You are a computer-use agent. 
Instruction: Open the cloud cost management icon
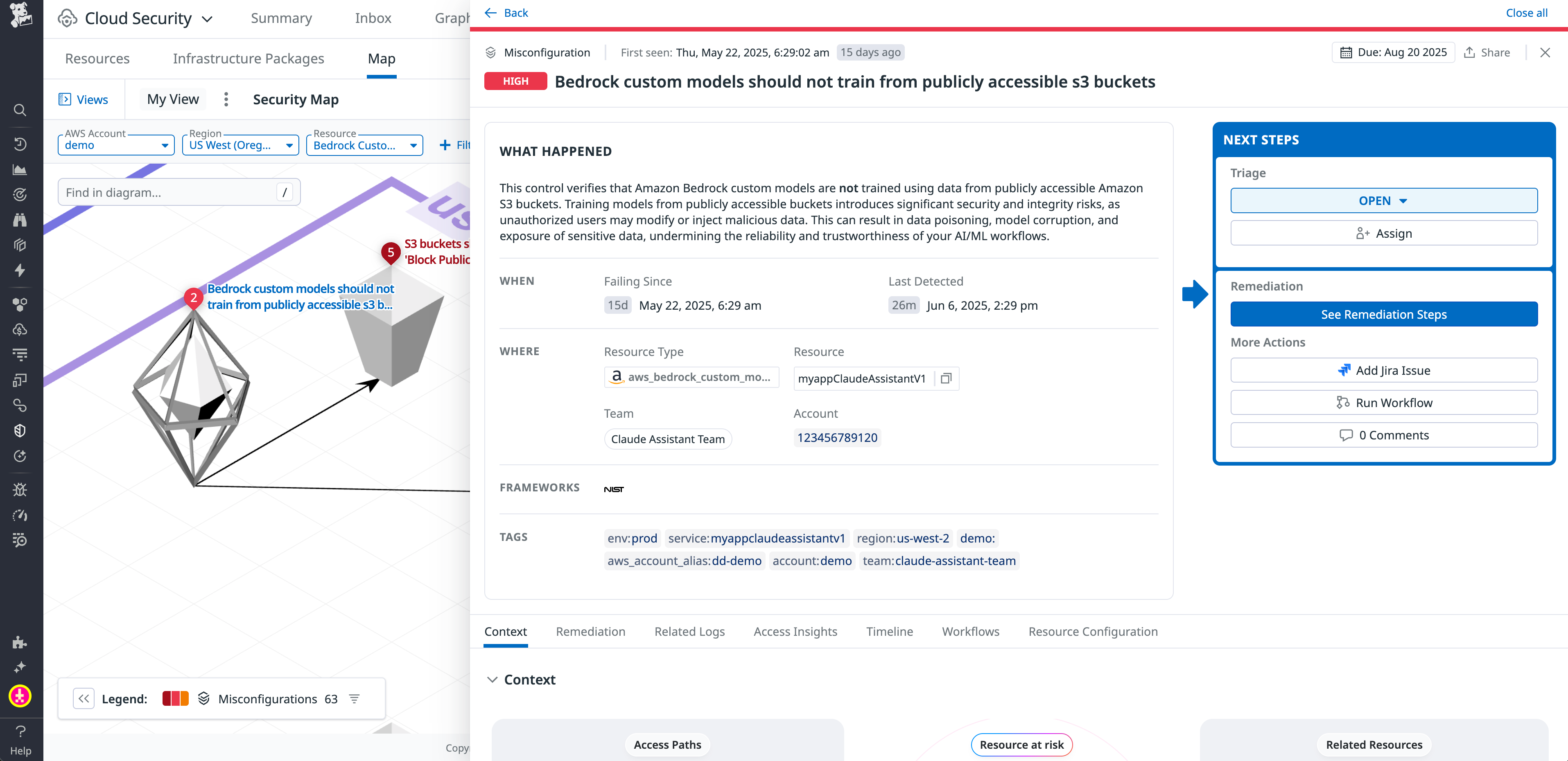(20, 330)
